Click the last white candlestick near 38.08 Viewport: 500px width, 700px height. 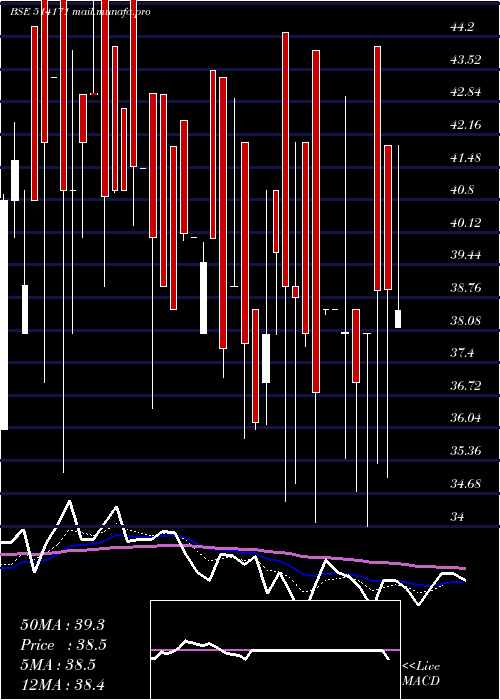pos(398,319)
